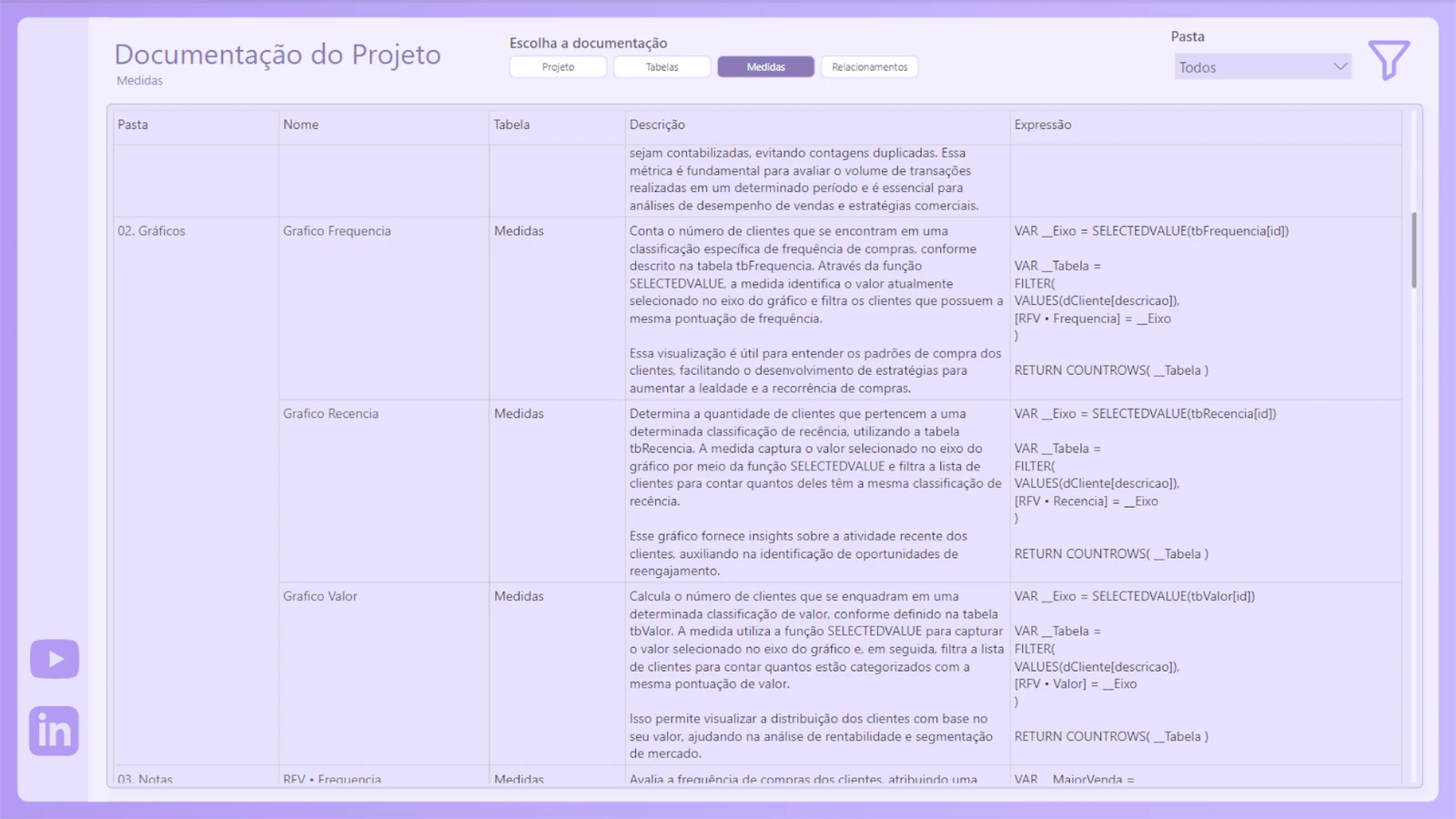Switch to the Projeto documentation tab
Image resolution: width=1456 pixels, height=819 pixels.
coord(558,66)
